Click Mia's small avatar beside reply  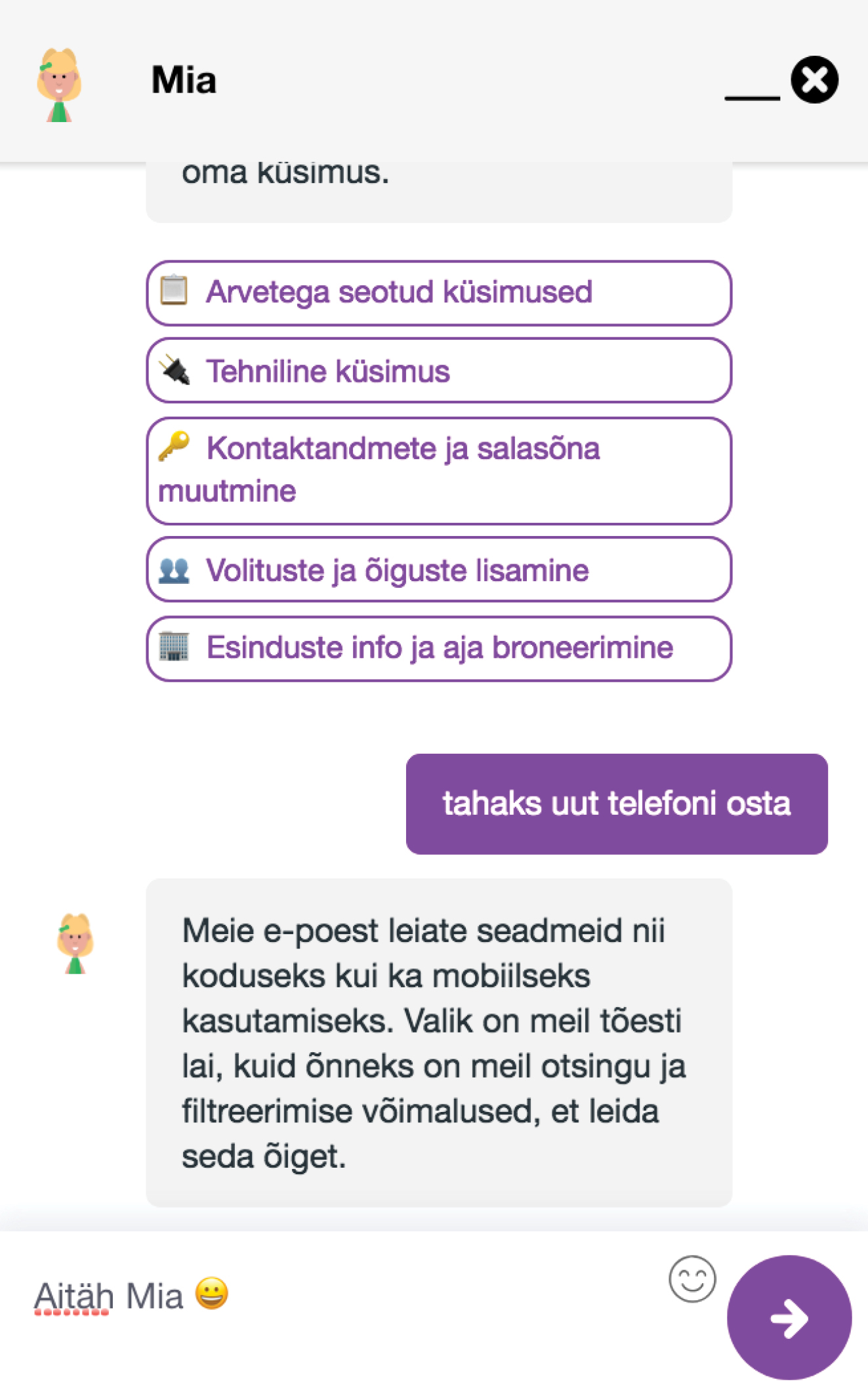pyautogui.click(x=75, y=943)
